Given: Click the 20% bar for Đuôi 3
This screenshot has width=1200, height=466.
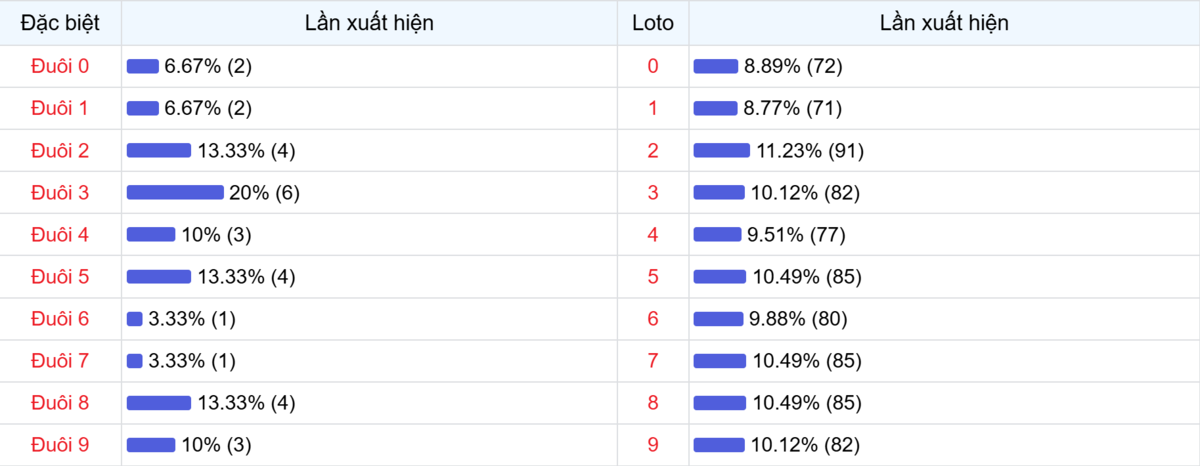Looking at the screenshot, I should 175,193.
